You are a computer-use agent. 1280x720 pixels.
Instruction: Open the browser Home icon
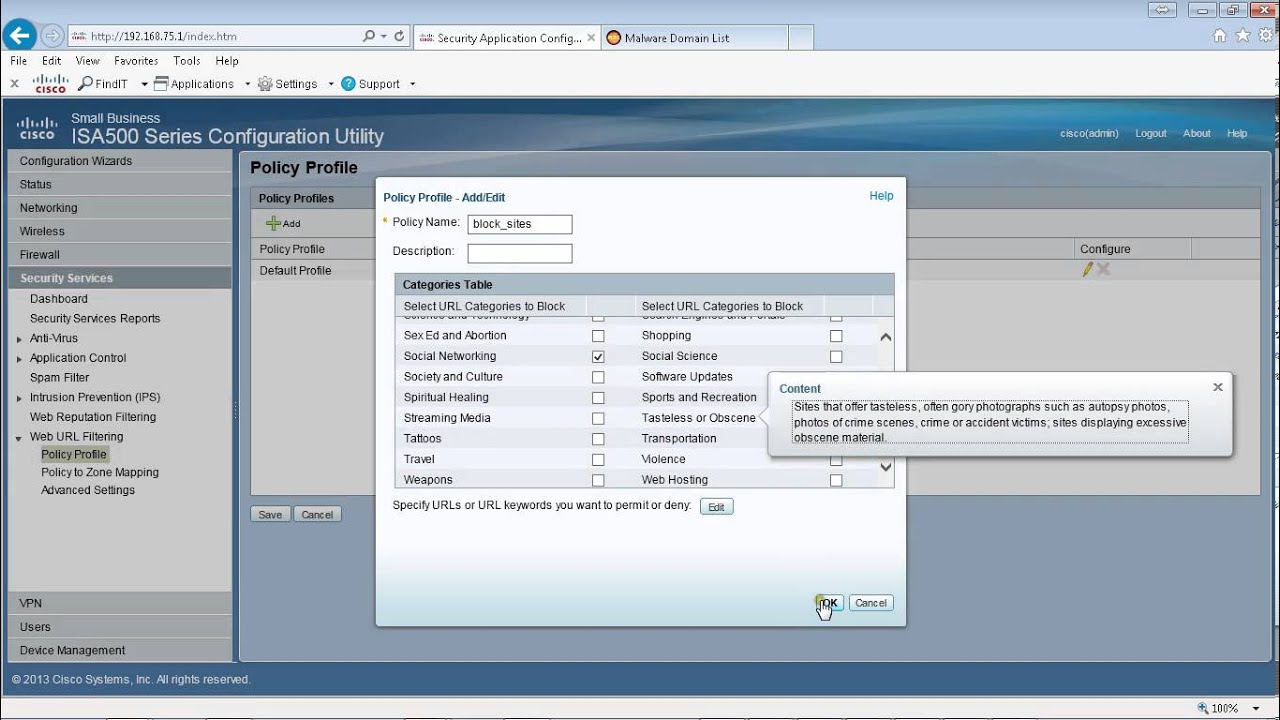pos(1219,36)
